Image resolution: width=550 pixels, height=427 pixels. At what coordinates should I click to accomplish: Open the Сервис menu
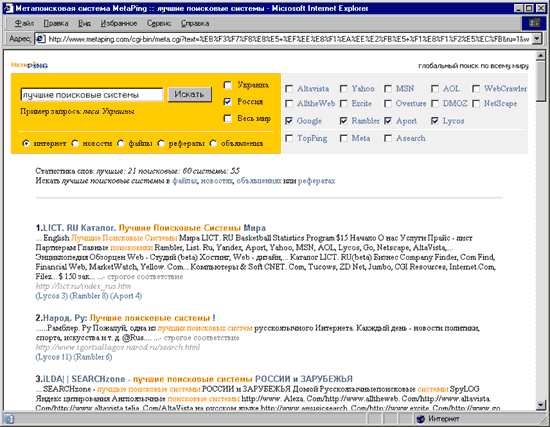pyautogui.click(x=159, y=23)
